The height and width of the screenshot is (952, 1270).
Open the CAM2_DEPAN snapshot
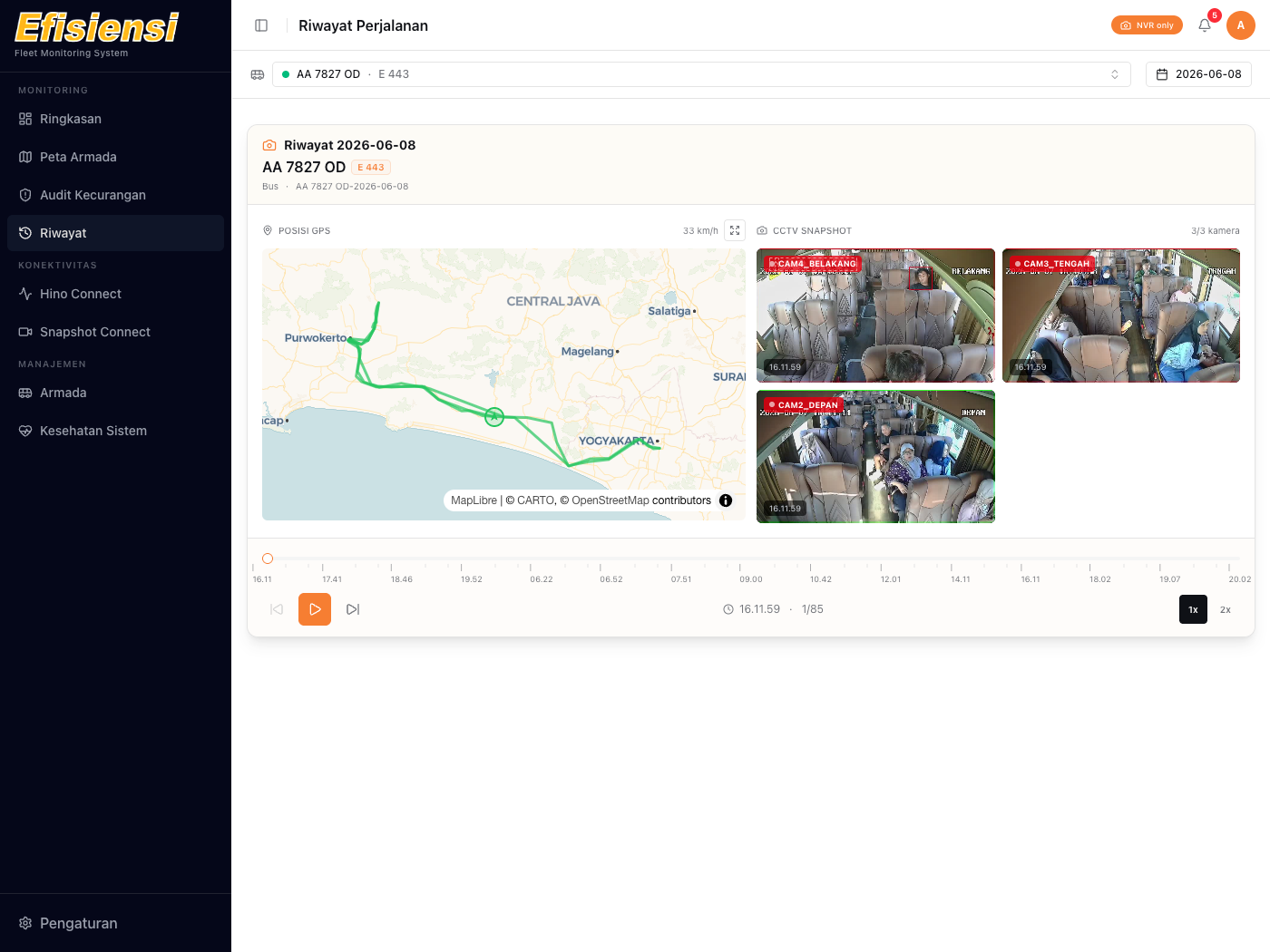point(875,457)
